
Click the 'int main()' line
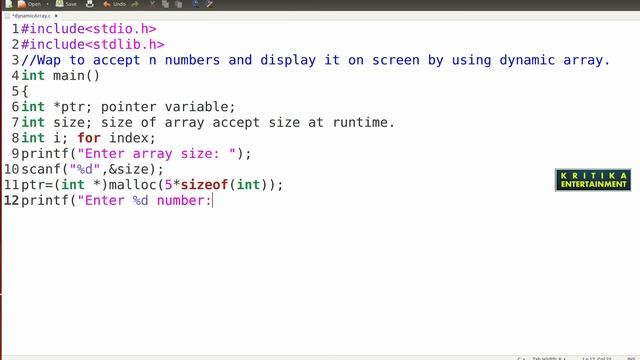click(x=60, y=76)
